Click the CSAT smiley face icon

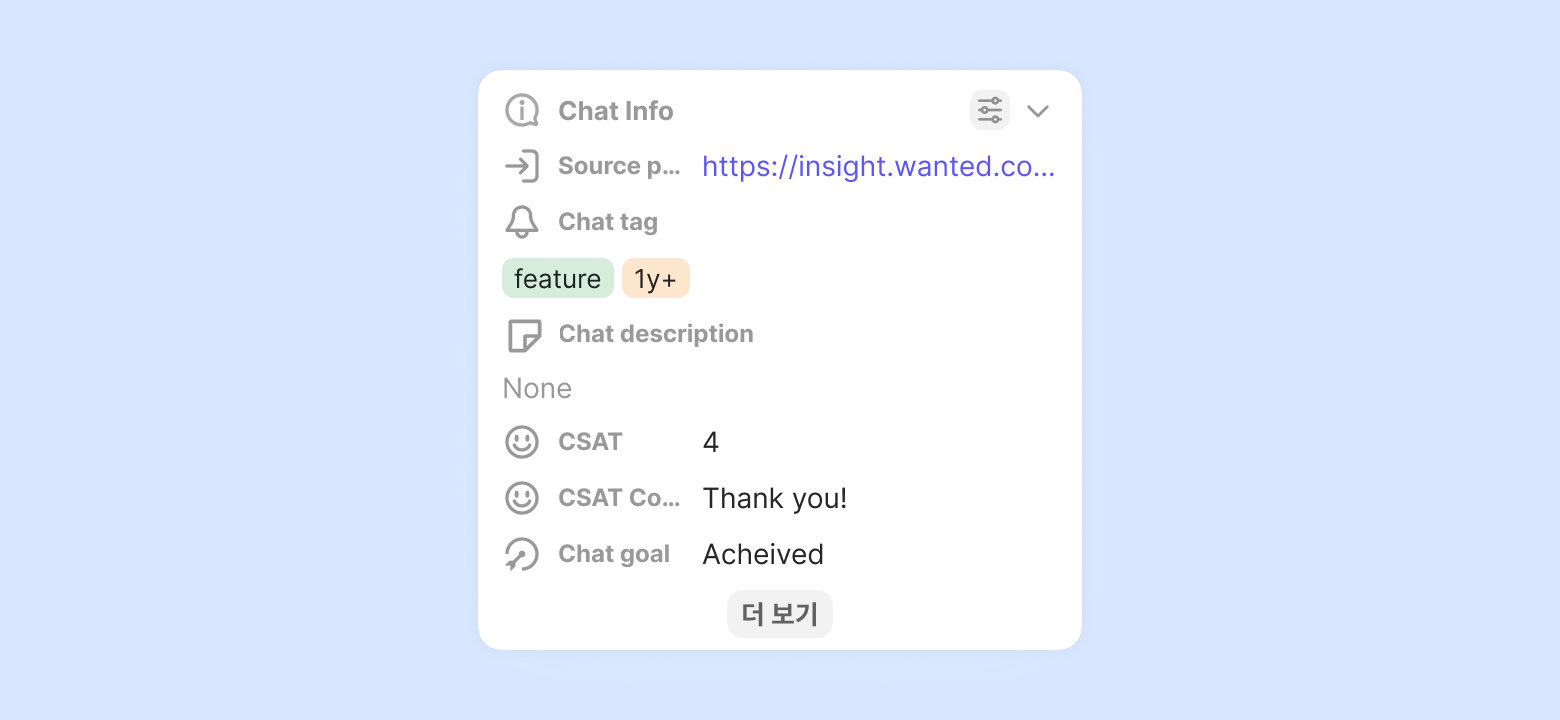(522, 442)
